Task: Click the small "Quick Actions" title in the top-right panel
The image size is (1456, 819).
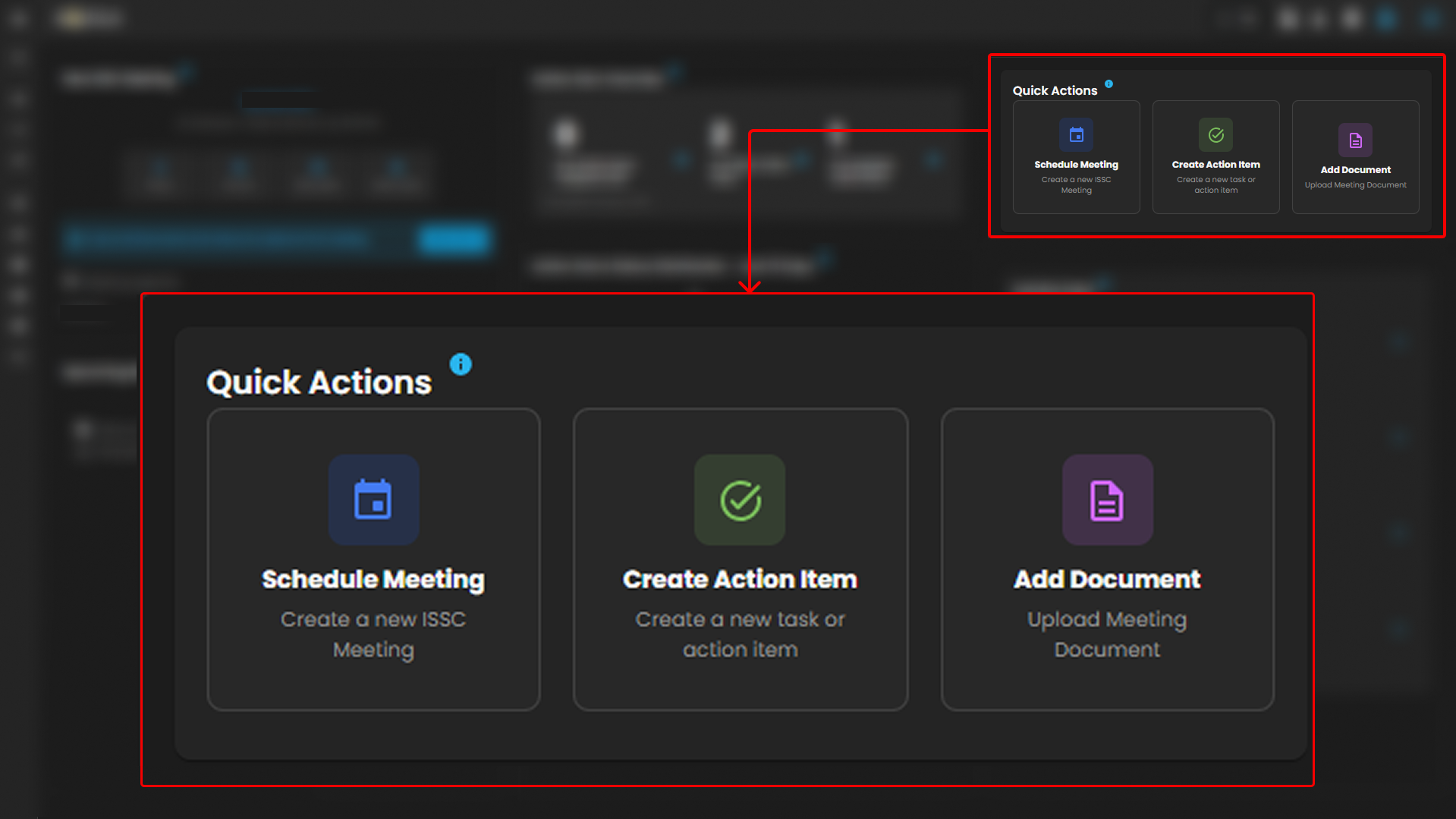Action: tap(1055, 90)
